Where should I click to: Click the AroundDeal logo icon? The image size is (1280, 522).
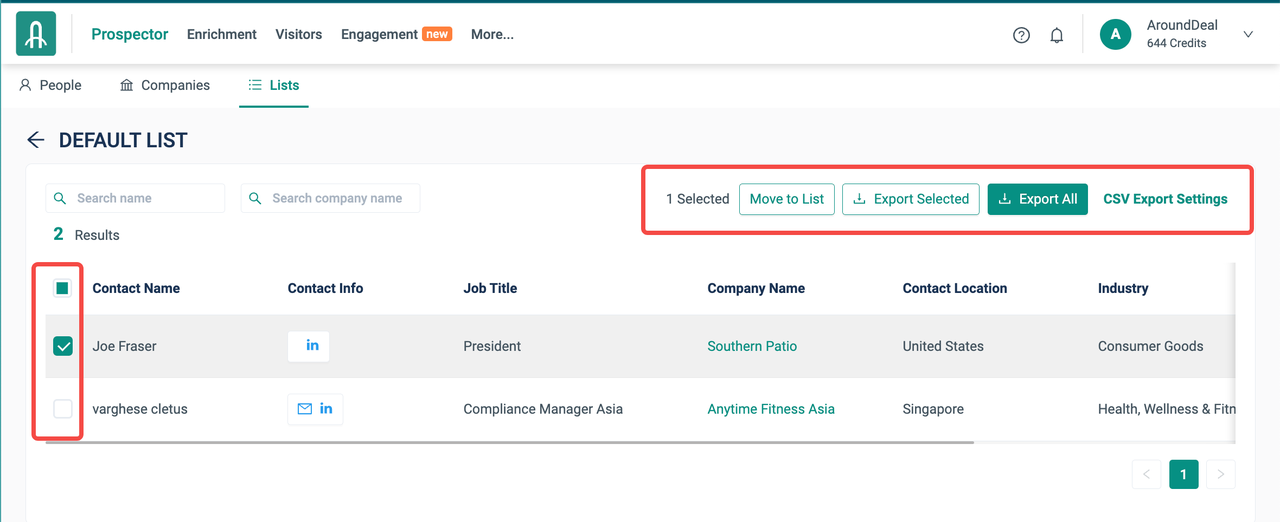(x=36, y=34)
